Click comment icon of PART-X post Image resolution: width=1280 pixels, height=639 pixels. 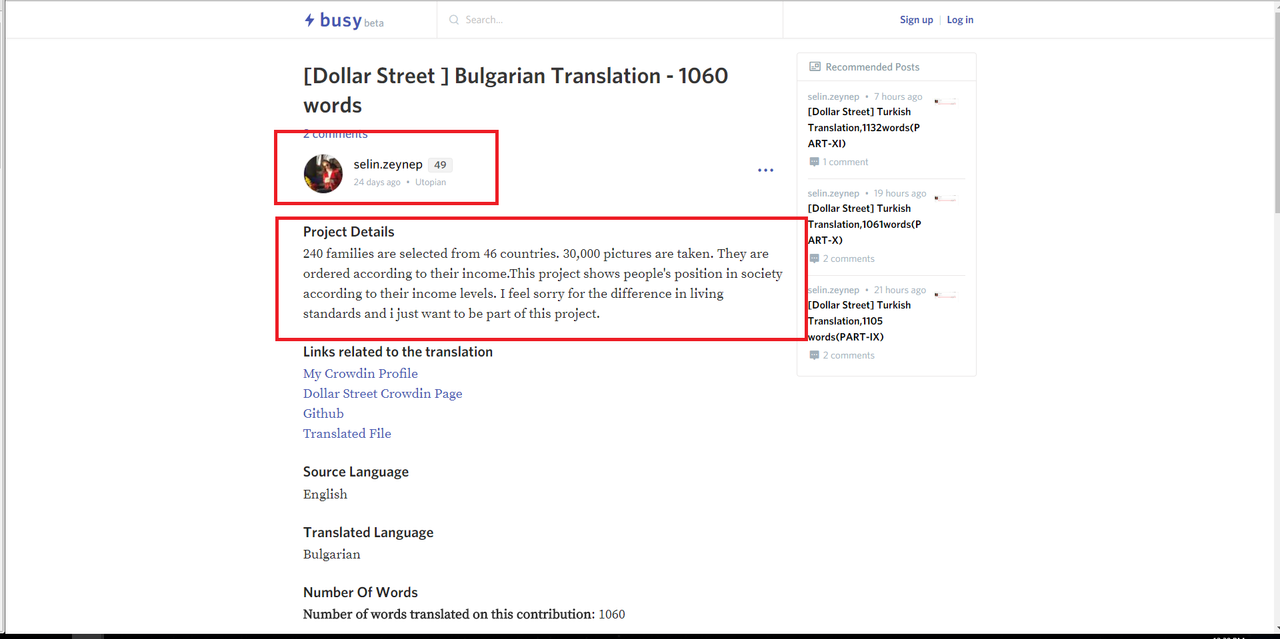coord(814,259)
